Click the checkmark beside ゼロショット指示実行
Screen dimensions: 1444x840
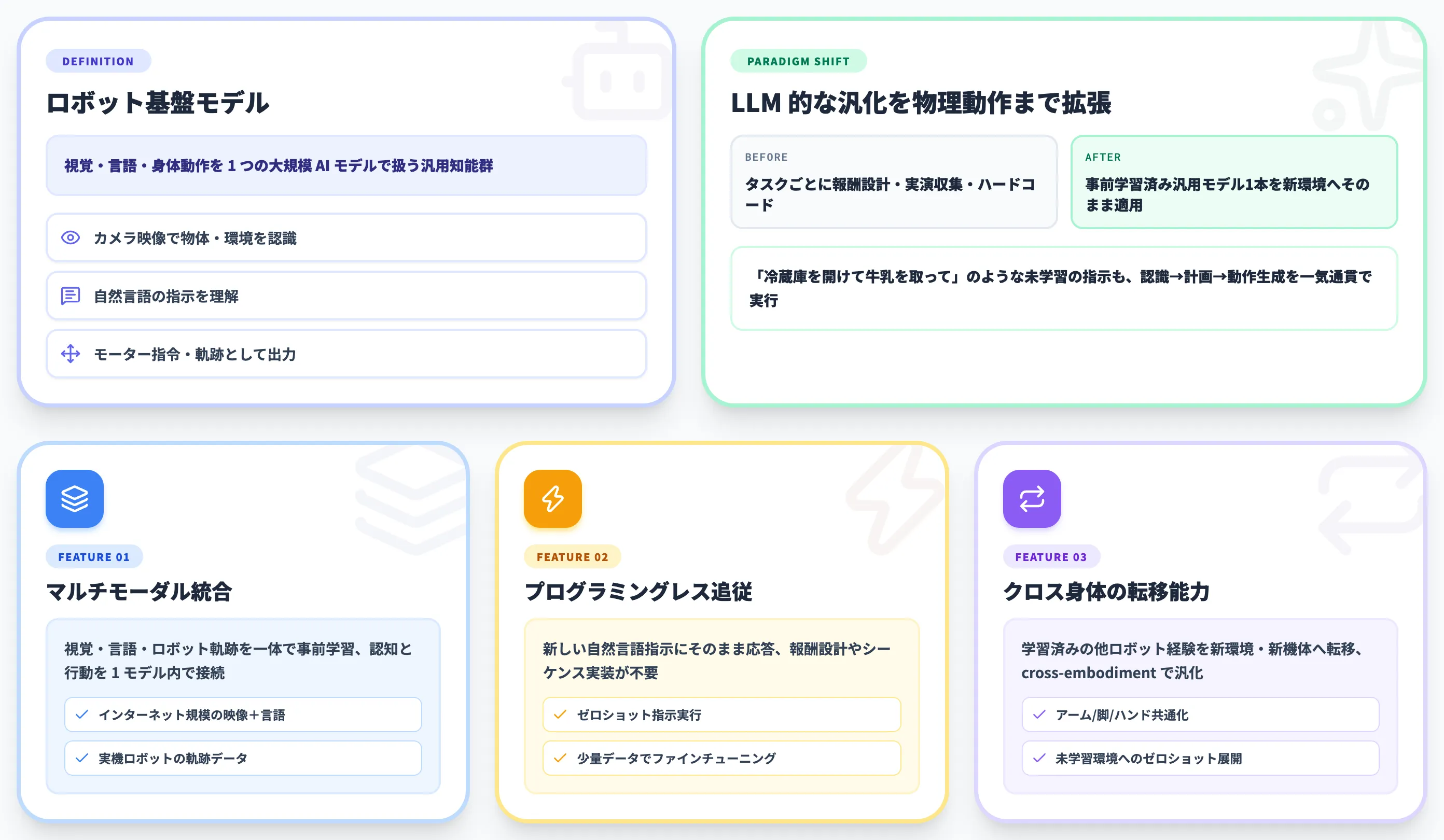tap(560, 714)
